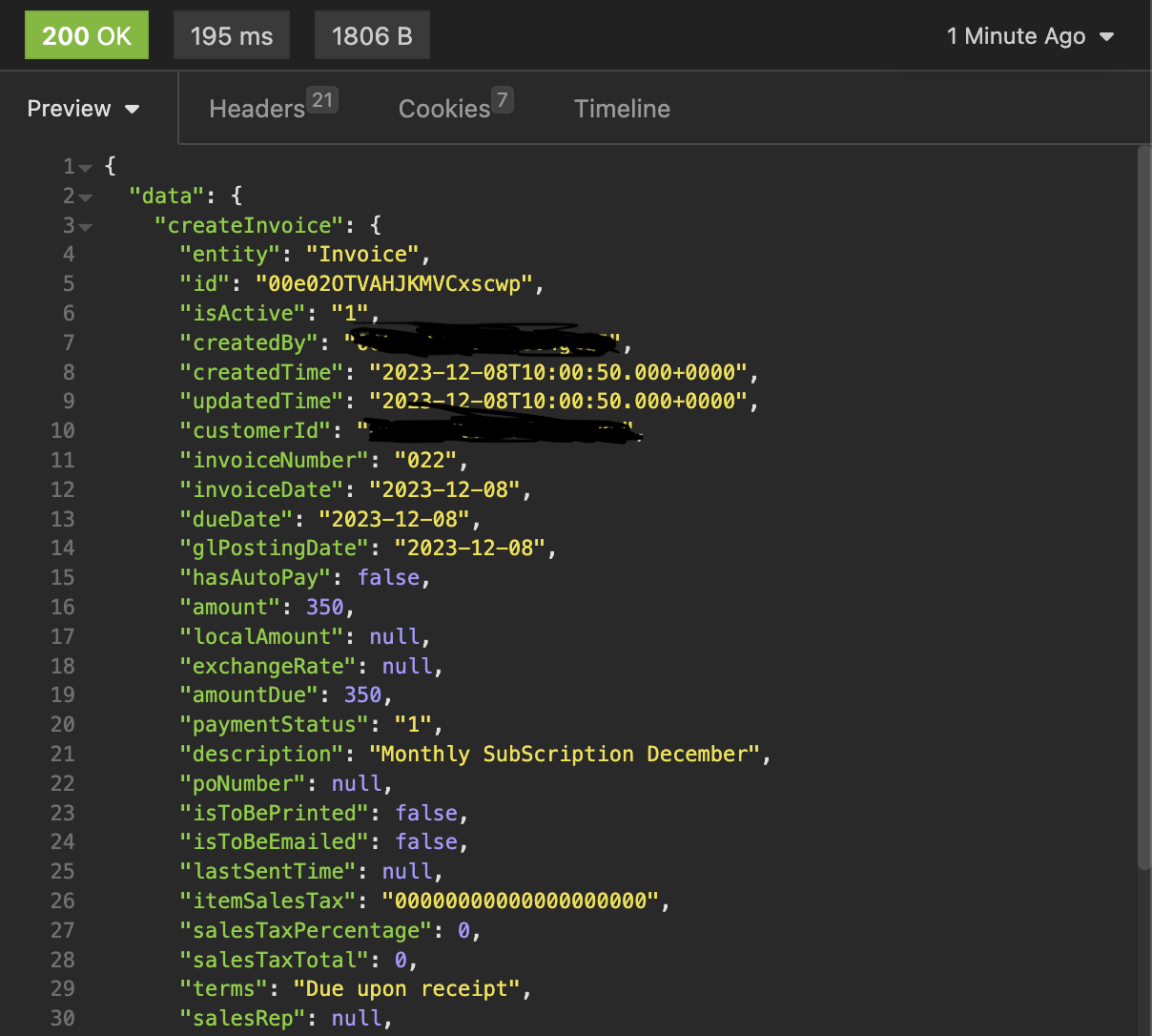Click the itemSalesTax zeros string value
The height and width of the screenshot is (1036, 1152).
click(x=521, y=901)
